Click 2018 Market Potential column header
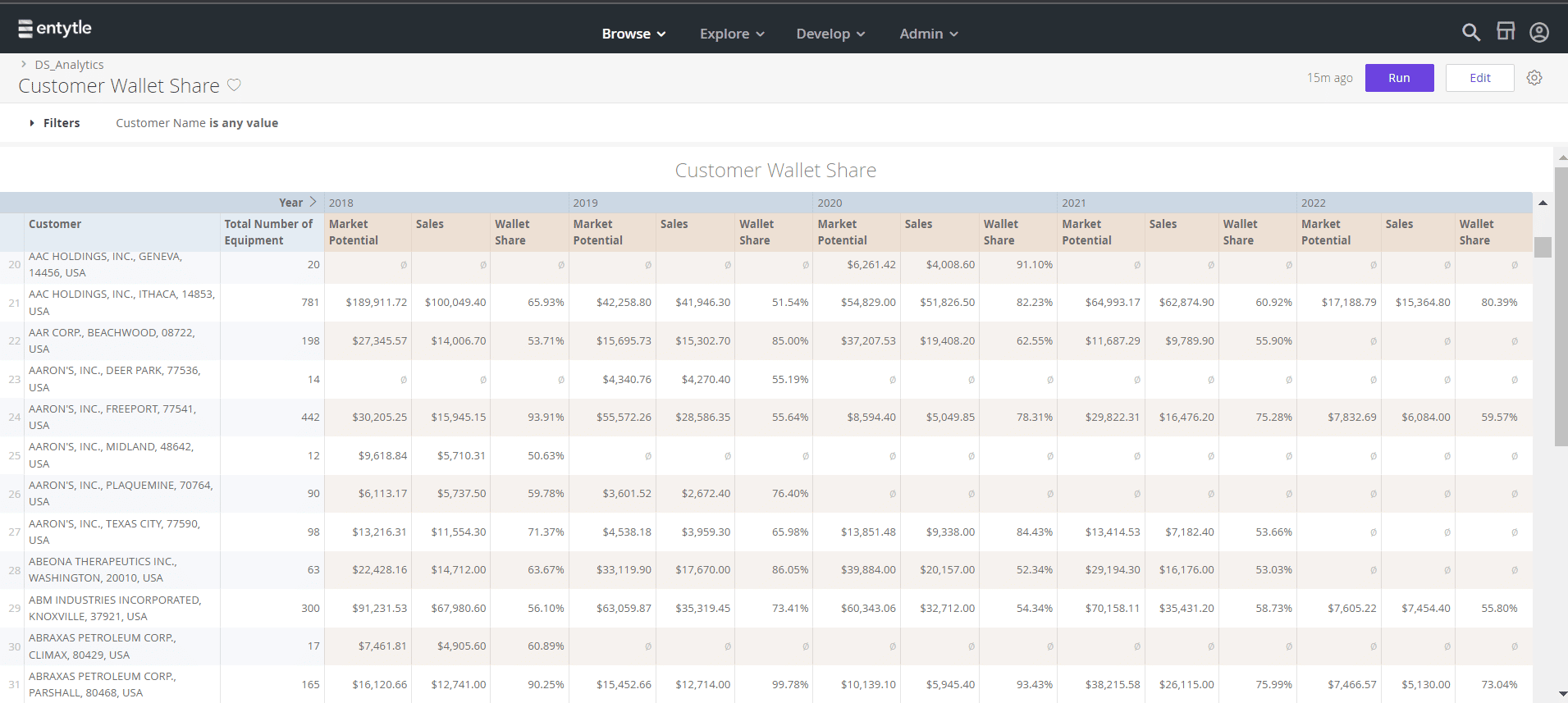 click(x=354, y=232)
